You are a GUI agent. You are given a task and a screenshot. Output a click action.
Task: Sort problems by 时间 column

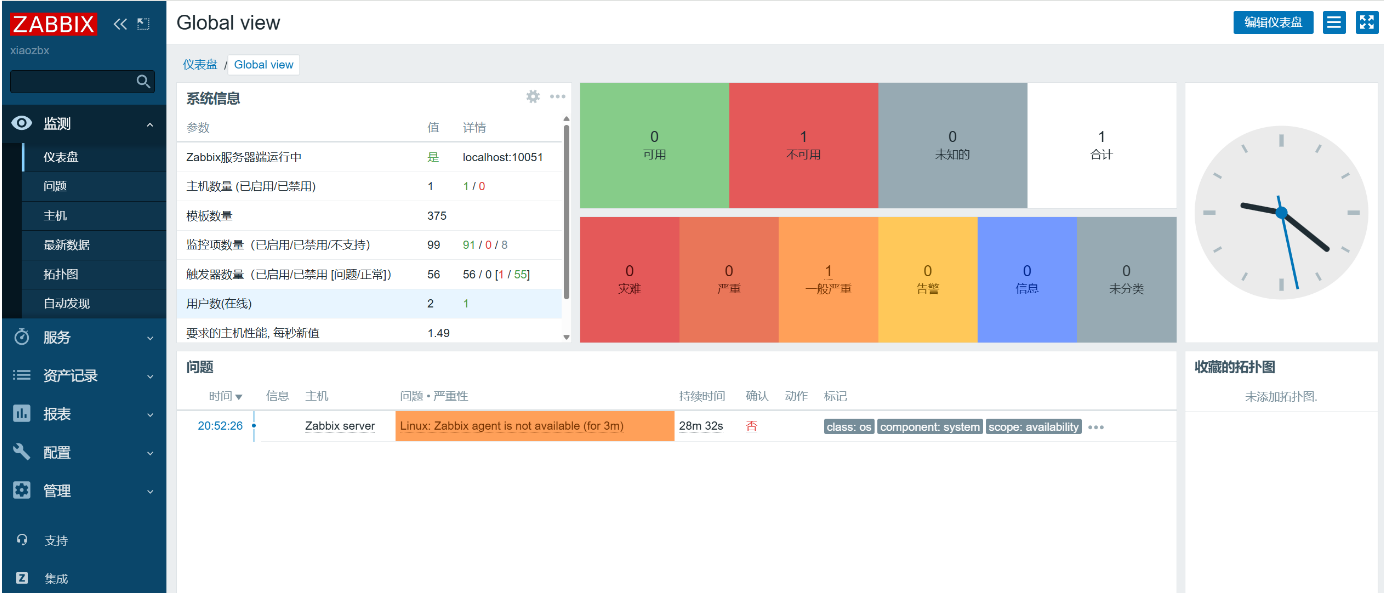pos(225,397)
